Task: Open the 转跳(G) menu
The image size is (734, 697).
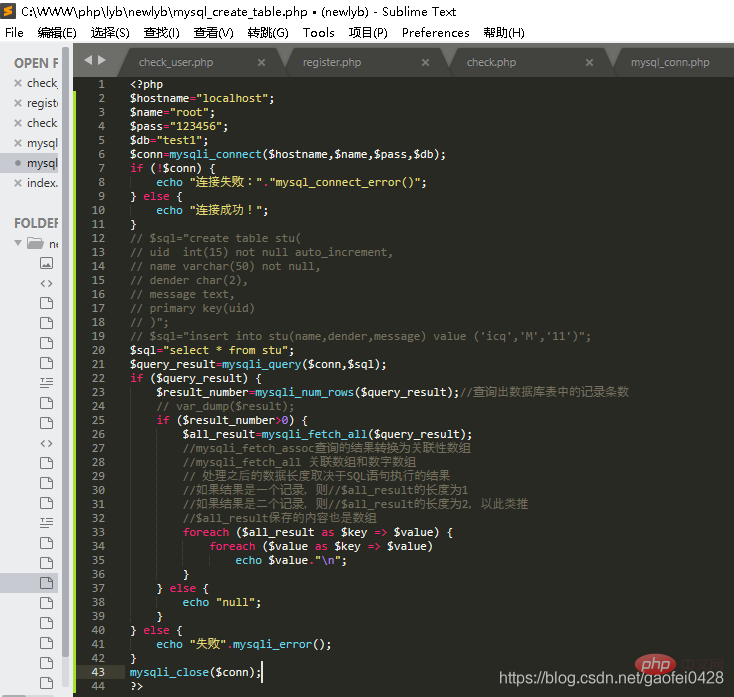Action: pos(268,32)
